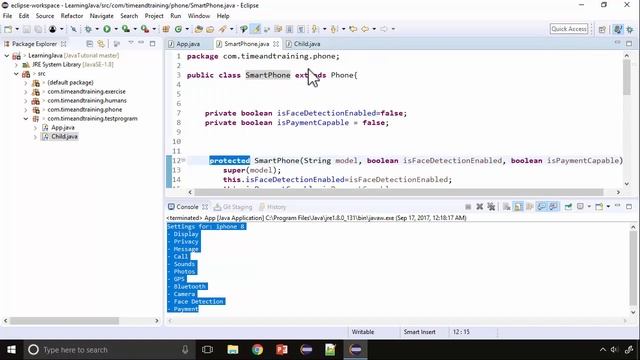Click the Last Edit Location arrow icon
640x360 pixels.
[x=353, y=29]
